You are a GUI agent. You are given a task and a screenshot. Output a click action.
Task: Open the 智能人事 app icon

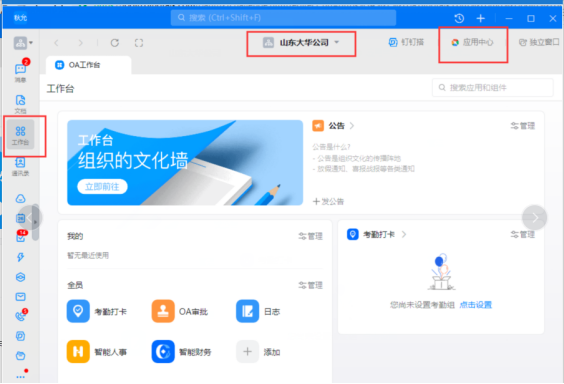(x=78, y=351)
